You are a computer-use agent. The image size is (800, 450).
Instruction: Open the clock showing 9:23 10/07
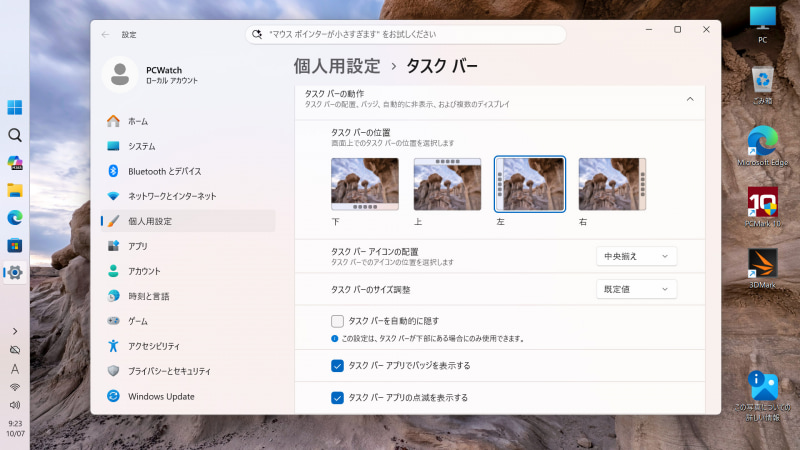pyautogui.click(x=15, y=429)
